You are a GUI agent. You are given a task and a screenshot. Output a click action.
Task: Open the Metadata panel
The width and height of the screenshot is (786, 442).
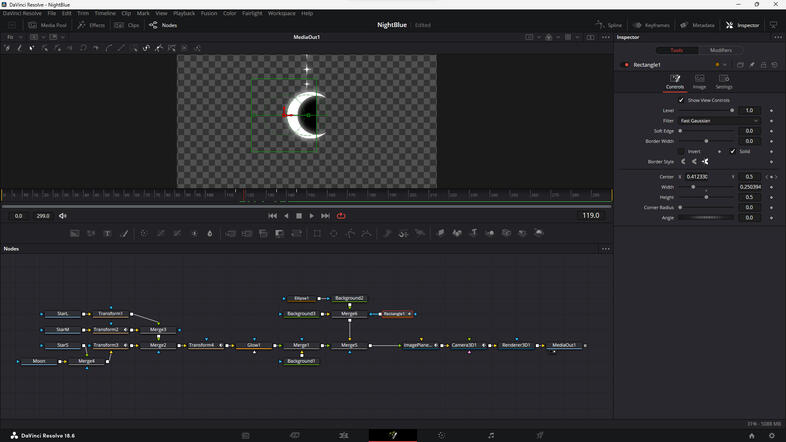pos(698,25)
